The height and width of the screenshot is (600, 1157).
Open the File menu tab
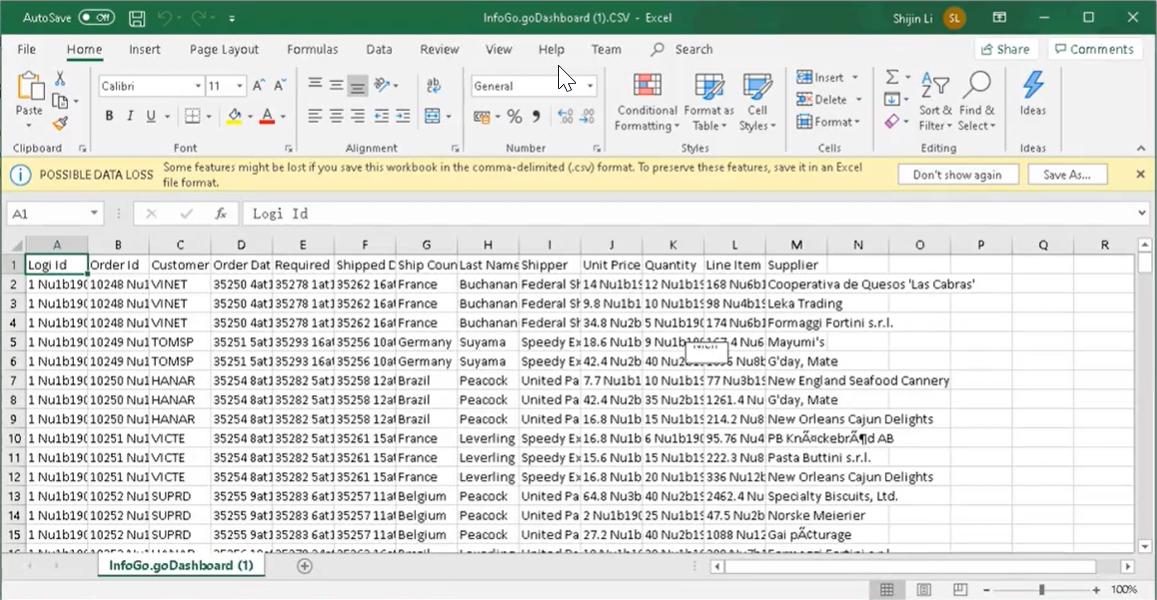[x=27, y=49]
